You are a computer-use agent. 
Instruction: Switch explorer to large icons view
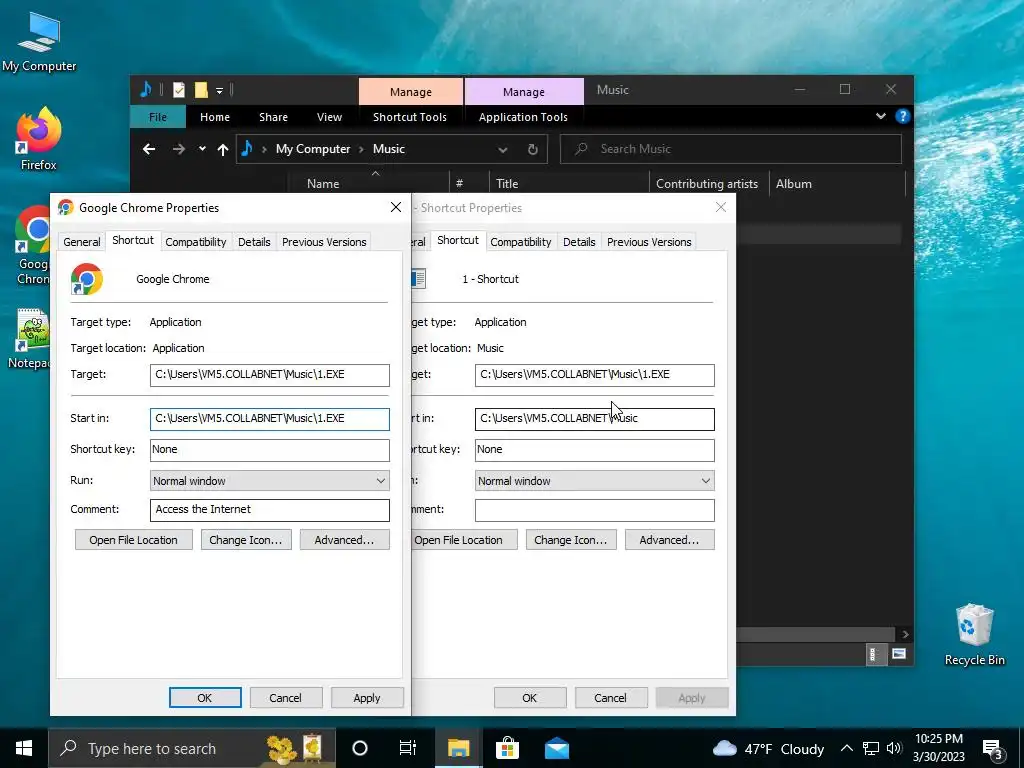(x=899, y=654)
